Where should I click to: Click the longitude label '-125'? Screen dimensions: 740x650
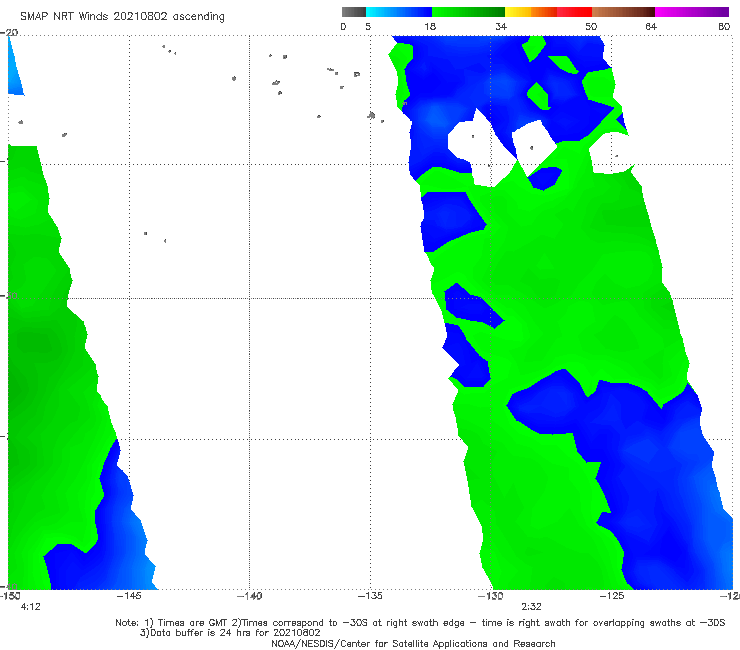612,596
